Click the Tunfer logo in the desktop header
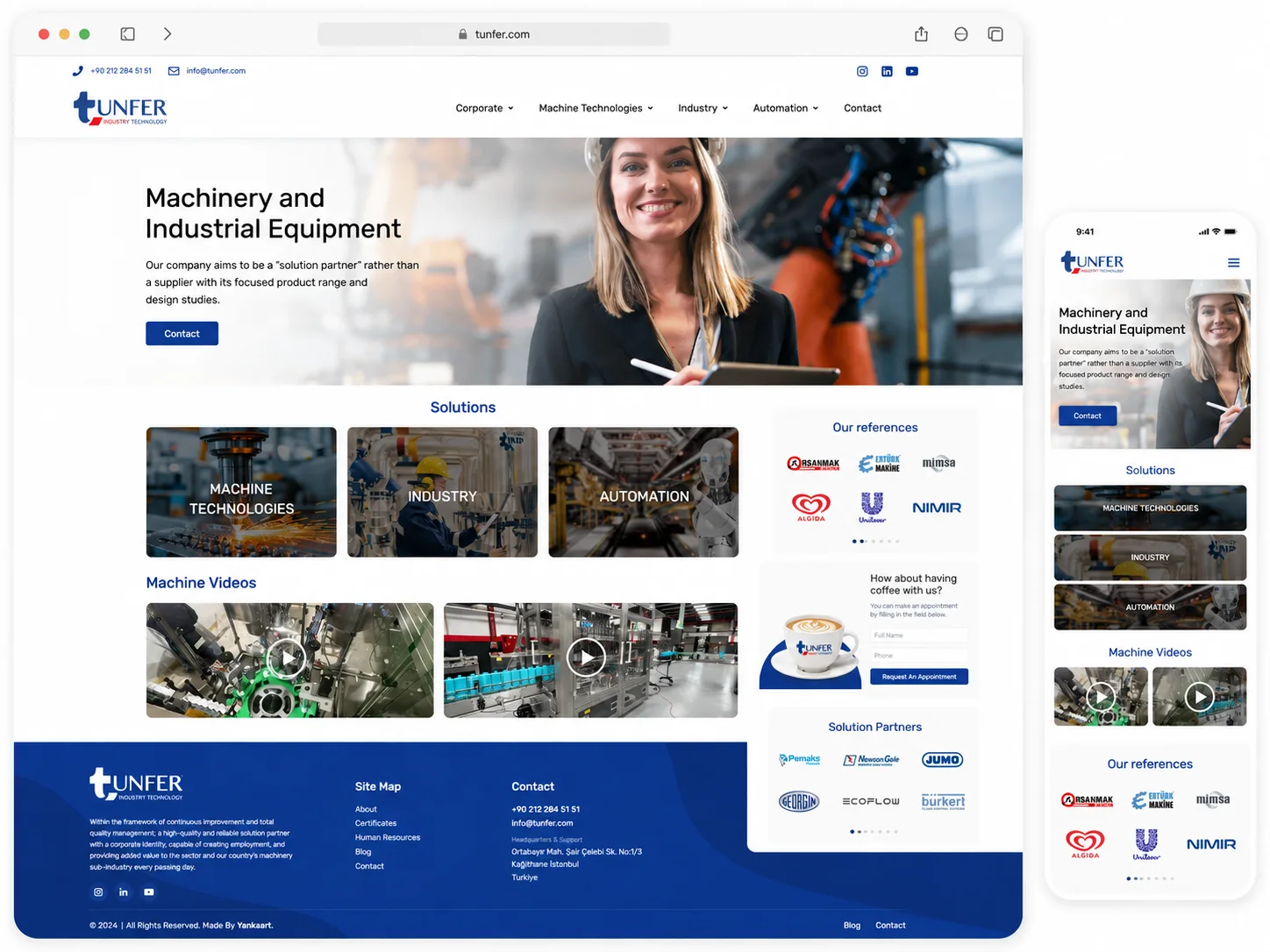 click(x=120, y=109)
